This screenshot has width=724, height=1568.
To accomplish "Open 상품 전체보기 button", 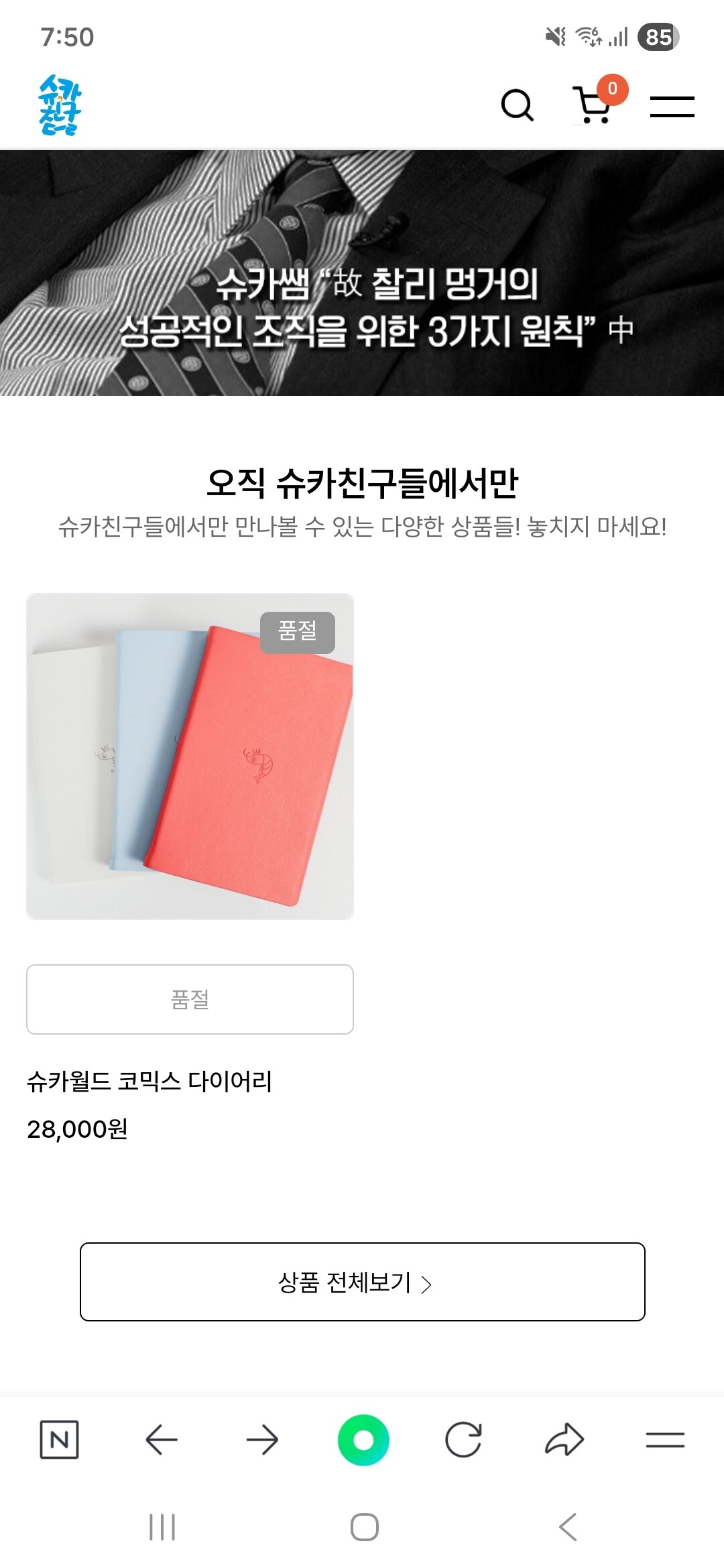I will pyautogui.click(x=363, y=1282).
